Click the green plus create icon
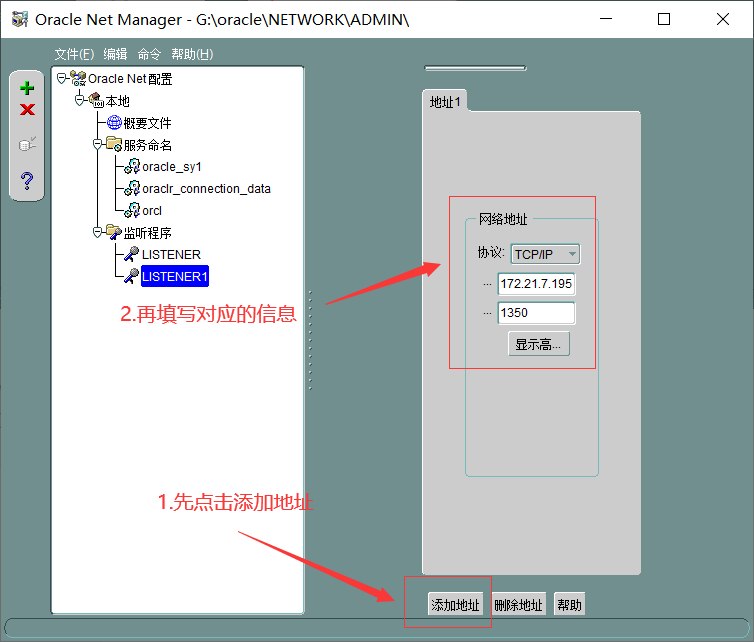 (x=27, y=88)
